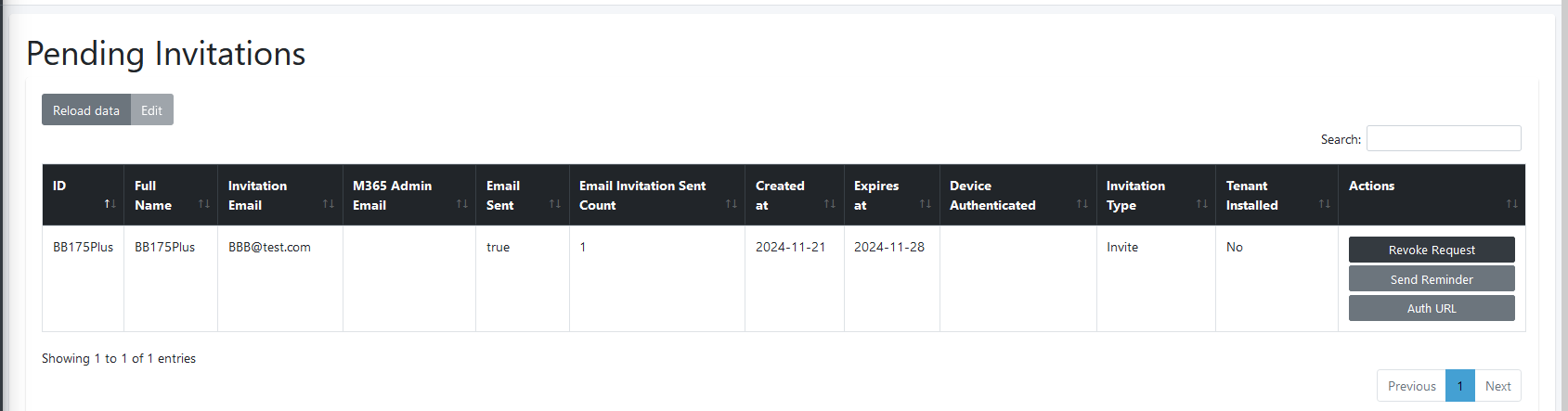This screenshot has width=1568, height=411.
Task: Select page 1 in pagination
Action: [1460, 386]
